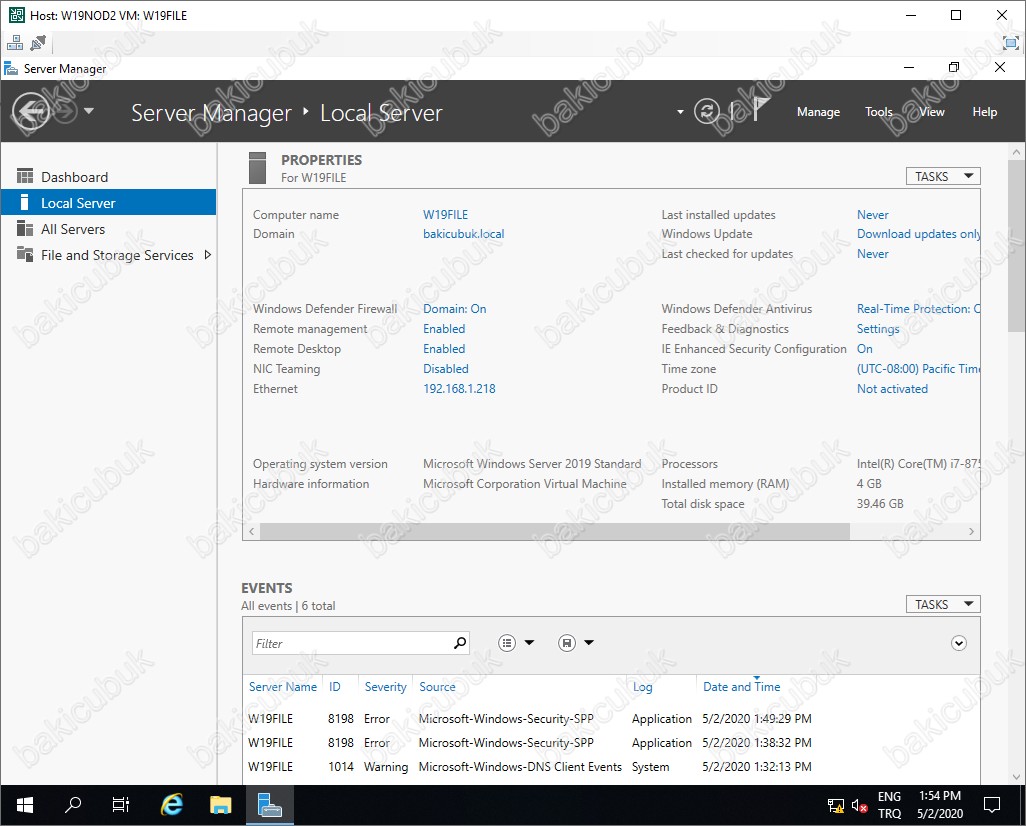
Task: Click the W19FILE computer name link
Action: (445, 215)
